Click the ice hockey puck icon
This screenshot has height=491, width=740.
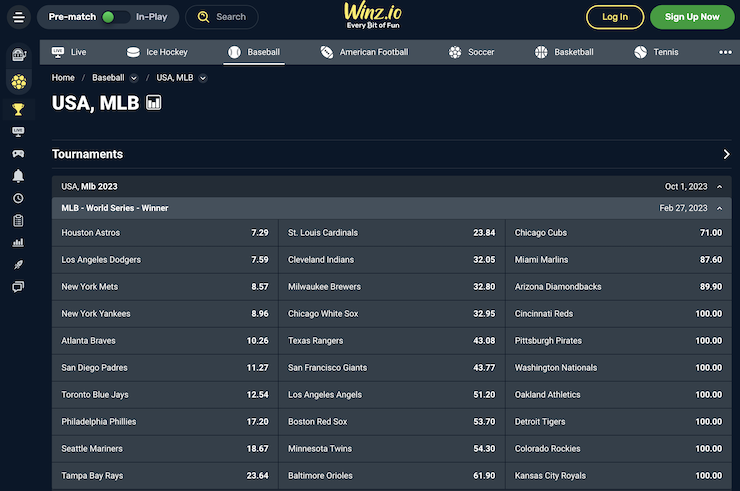133,52
